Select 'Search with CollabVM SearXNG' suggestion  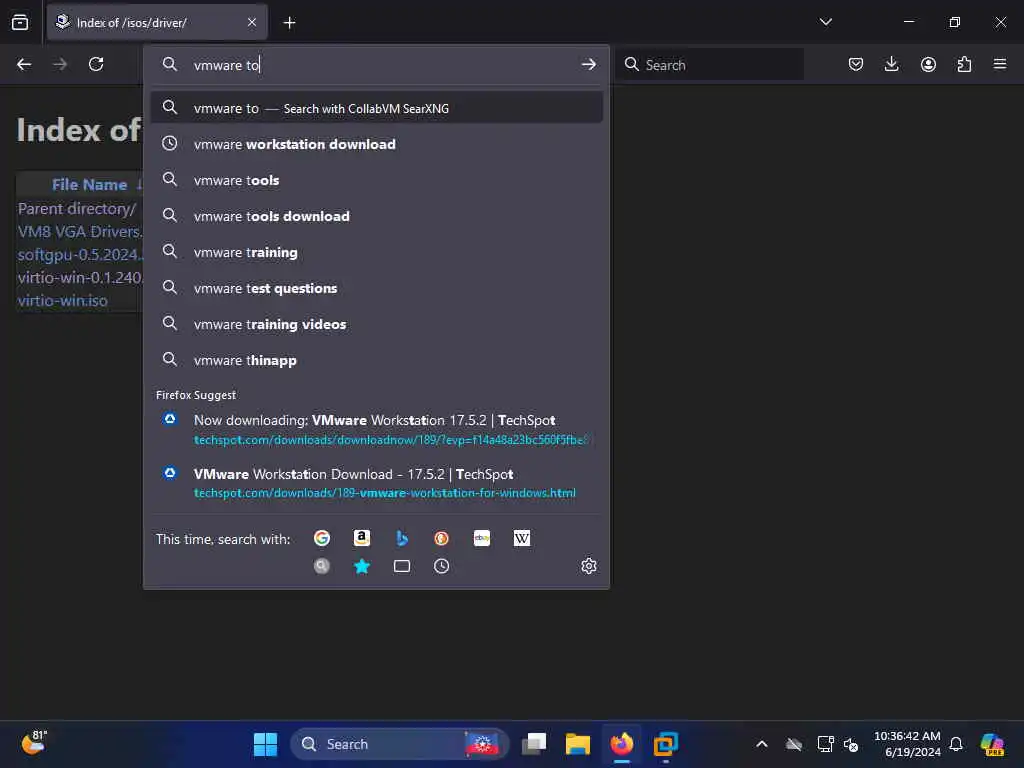[377, 108]
